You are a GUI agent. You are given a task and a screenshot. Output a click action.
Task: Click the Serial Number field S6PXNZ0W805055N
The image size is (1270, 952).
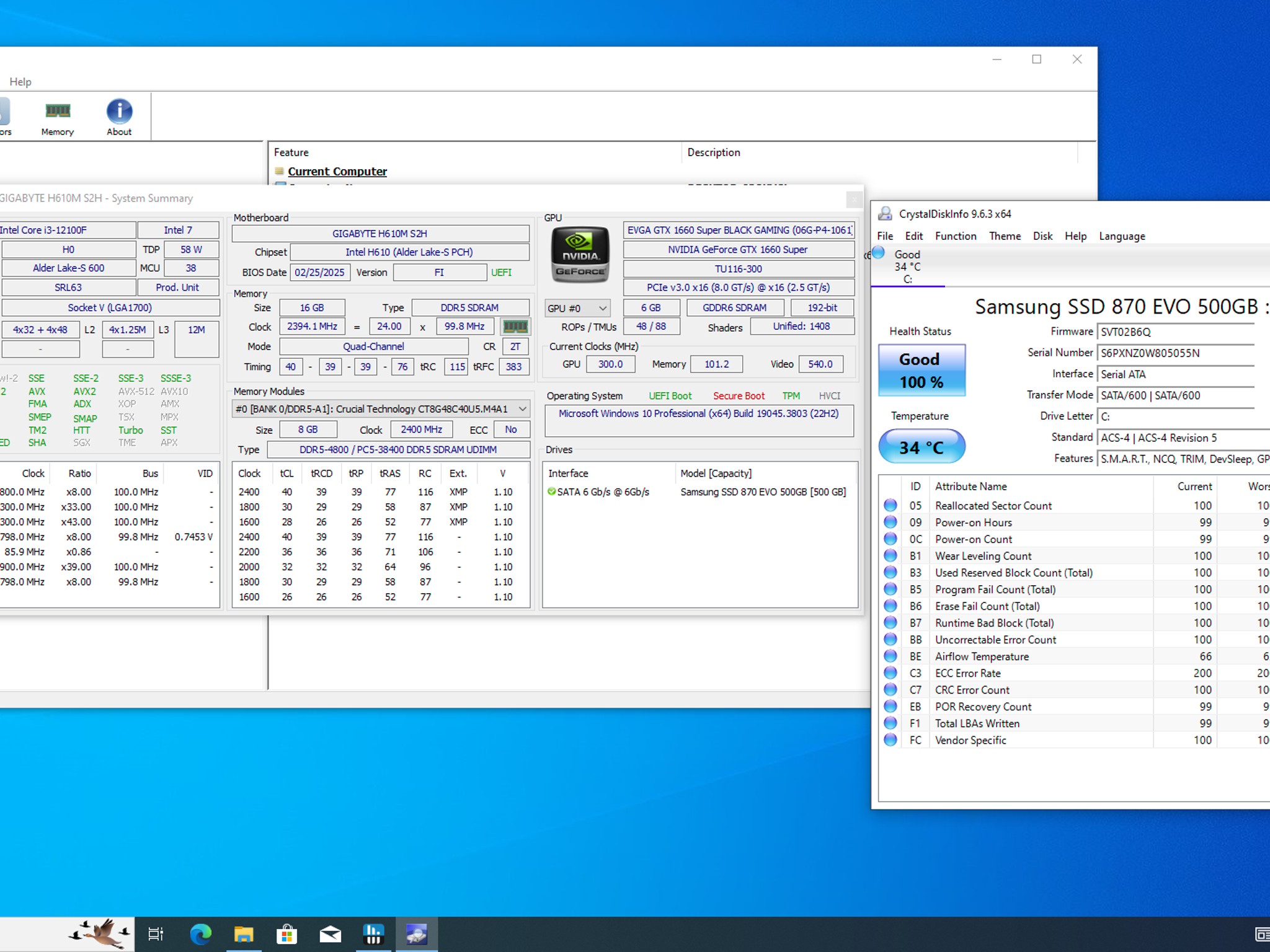[x=1175, y=353]
